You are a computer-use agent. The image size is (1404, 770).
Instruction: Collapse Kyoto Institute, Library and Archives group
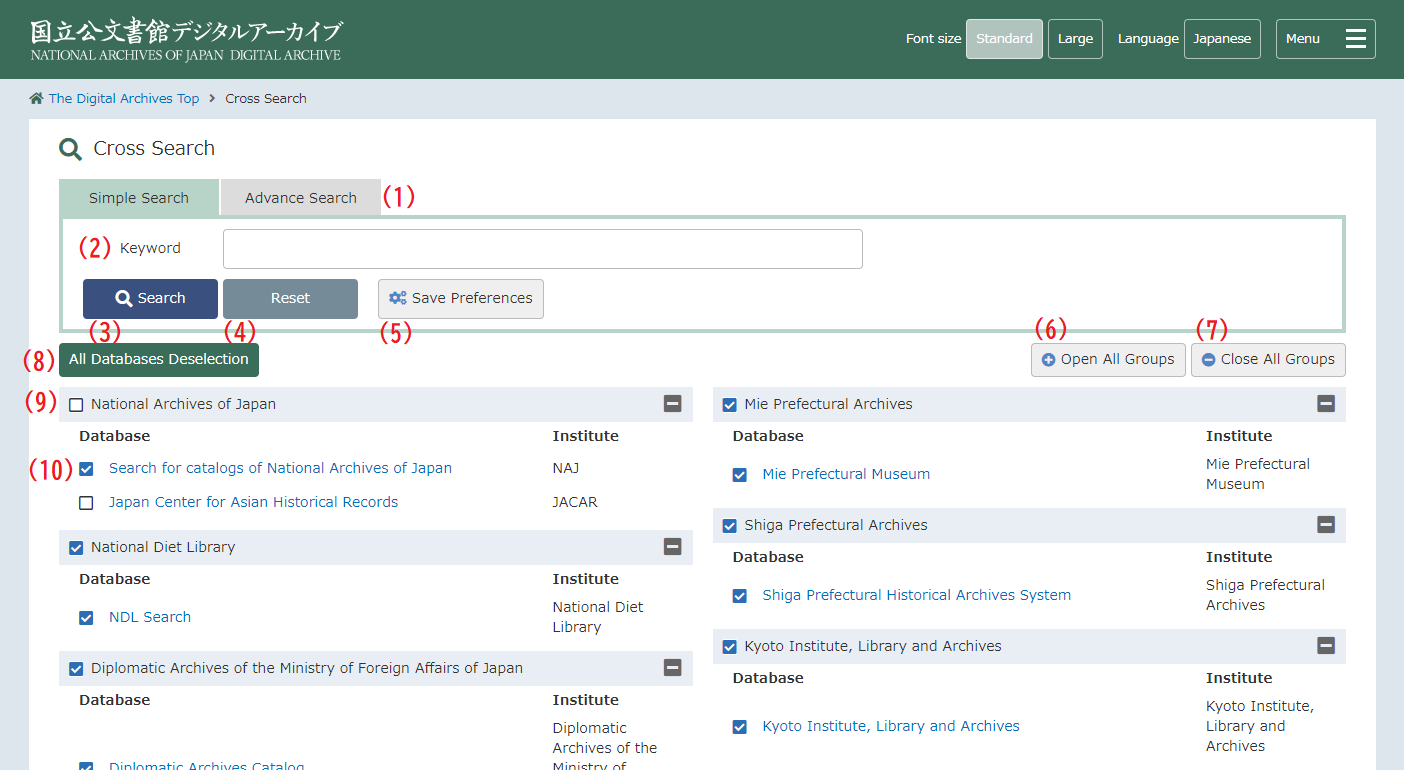tap(1326, 646)
